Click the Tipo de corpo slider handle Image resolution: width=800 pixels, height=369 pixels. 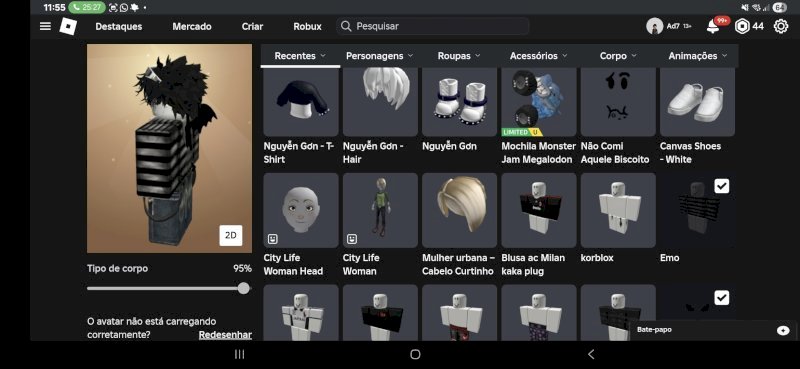244,288
